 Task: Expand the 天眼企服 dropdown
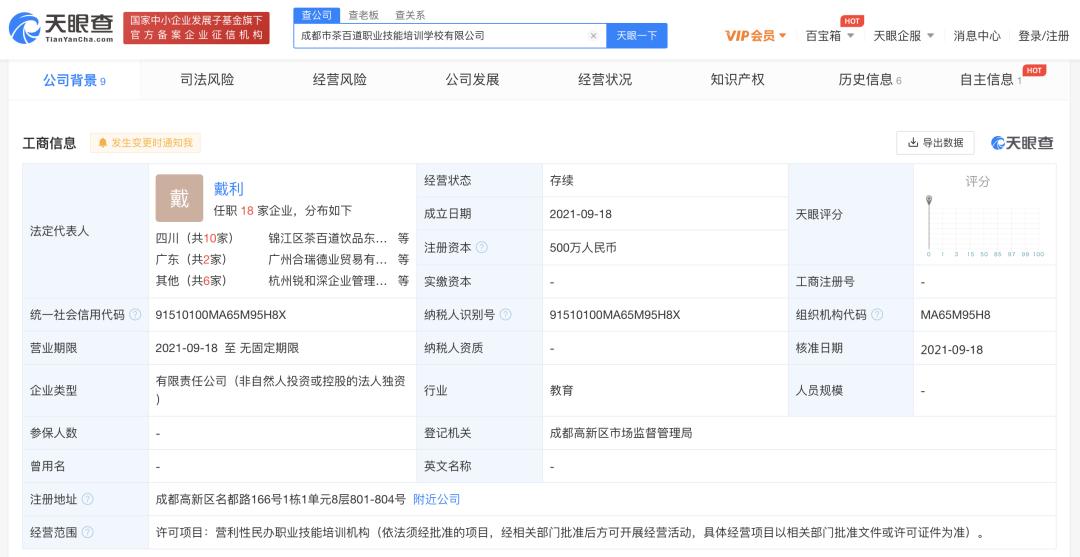point(903,36)
